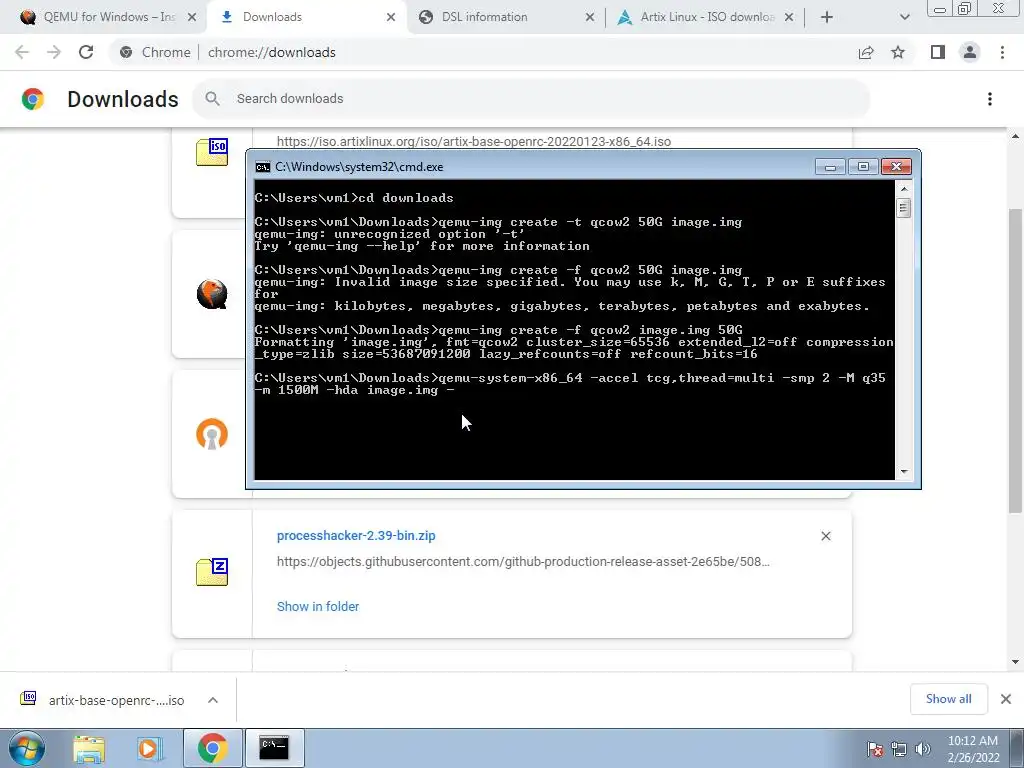Open the Action Center flag icon
This screenshot has width=1024, height=768.
point(875,749)
